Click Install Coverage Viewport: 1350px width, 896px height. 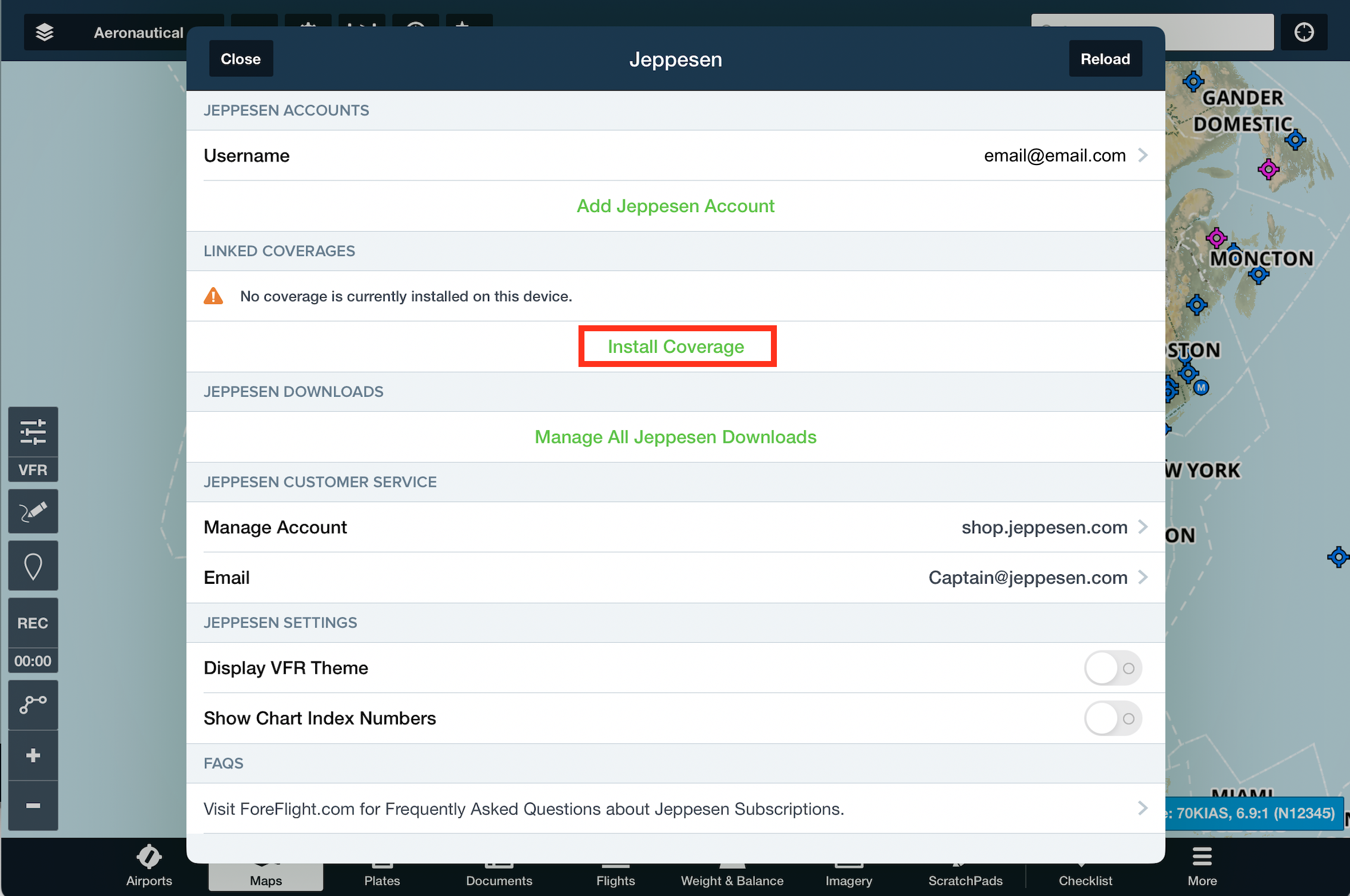[x=676, y=347]
